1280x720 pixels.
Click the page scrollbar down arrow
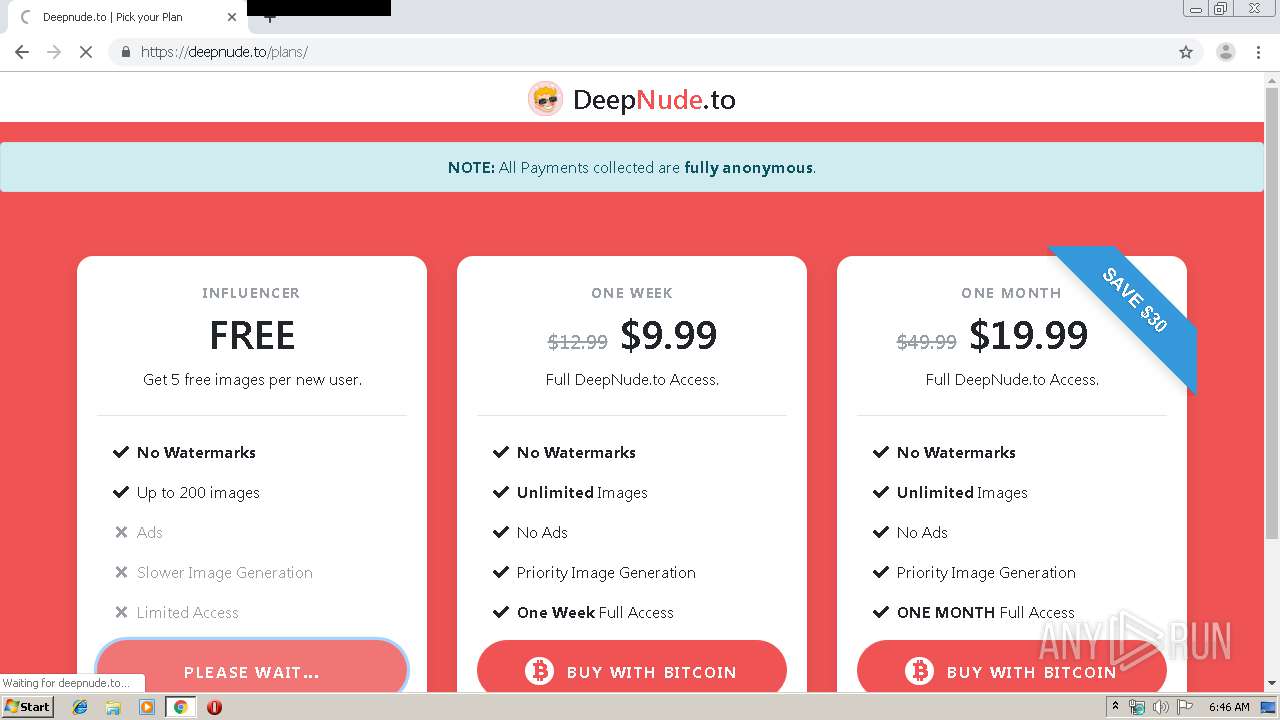1272,685
